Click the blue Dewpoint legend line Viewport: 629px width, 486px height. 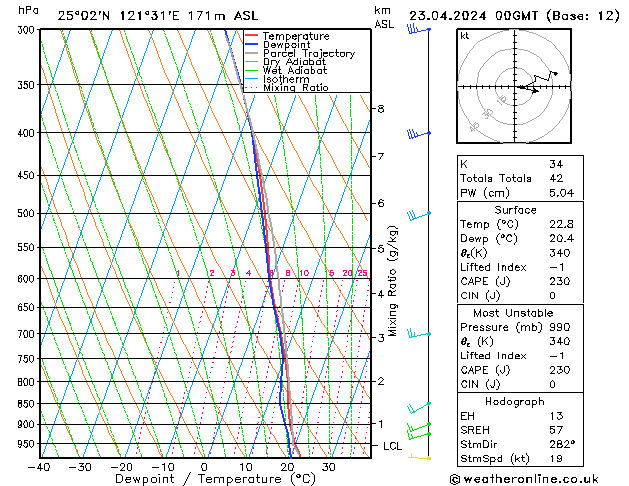pos(251,44)
